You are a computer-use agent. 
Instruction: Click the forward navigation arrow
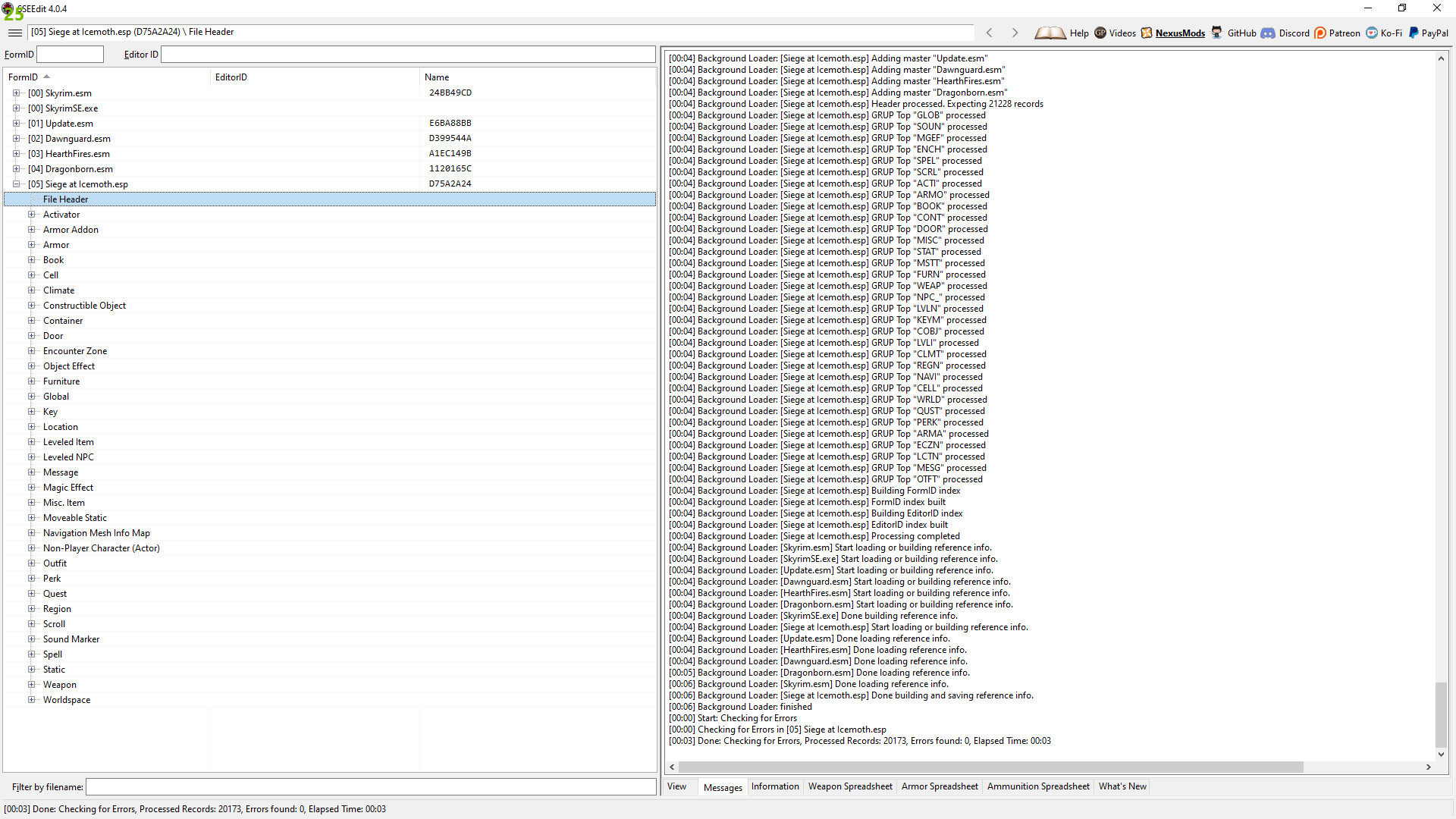[x=1015, y=33]
